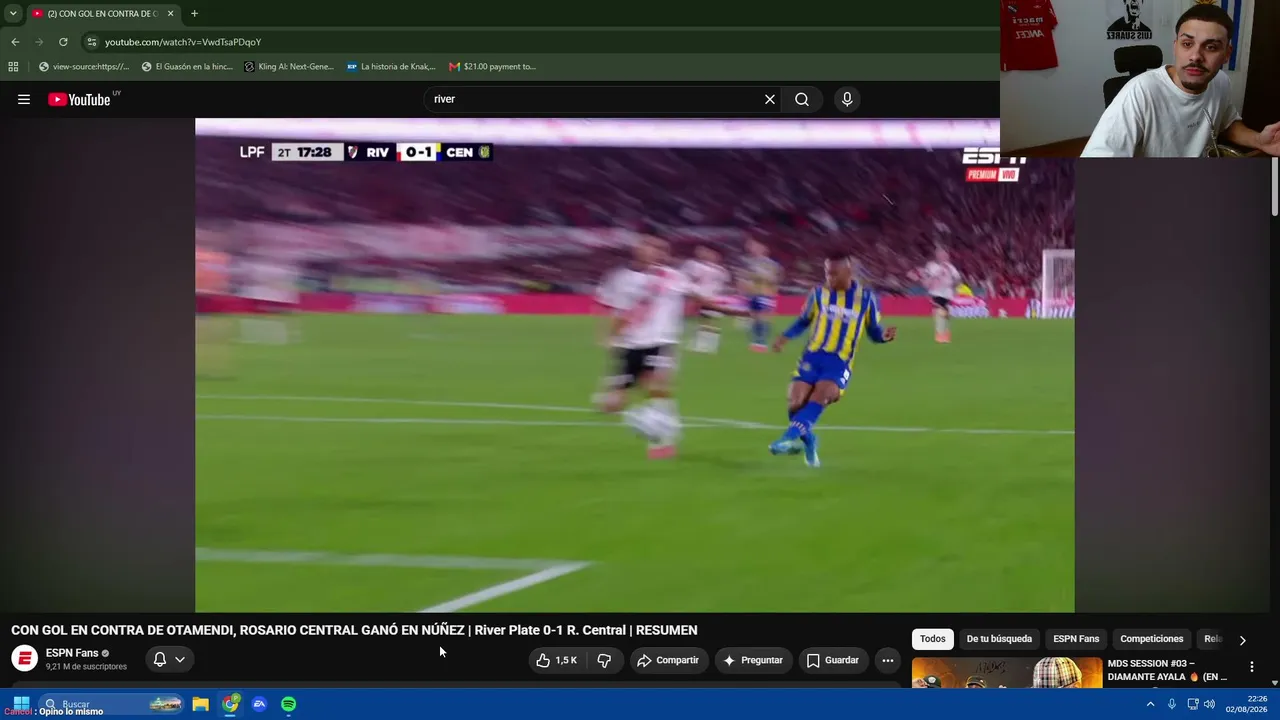Click the video title CON GOL EN CONTRA DE OTAMENDI
Screen dimensions: 1280x720
pos(354,630)
